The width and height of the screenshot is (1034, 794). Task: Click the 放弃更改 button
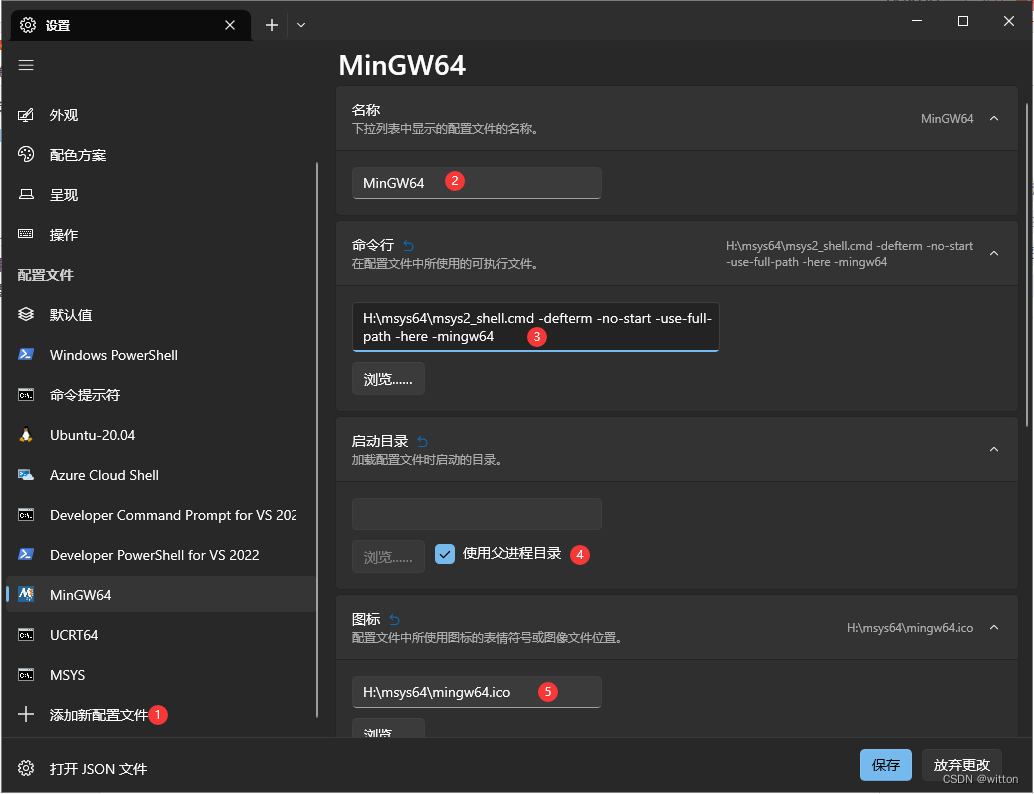(961, 765)
